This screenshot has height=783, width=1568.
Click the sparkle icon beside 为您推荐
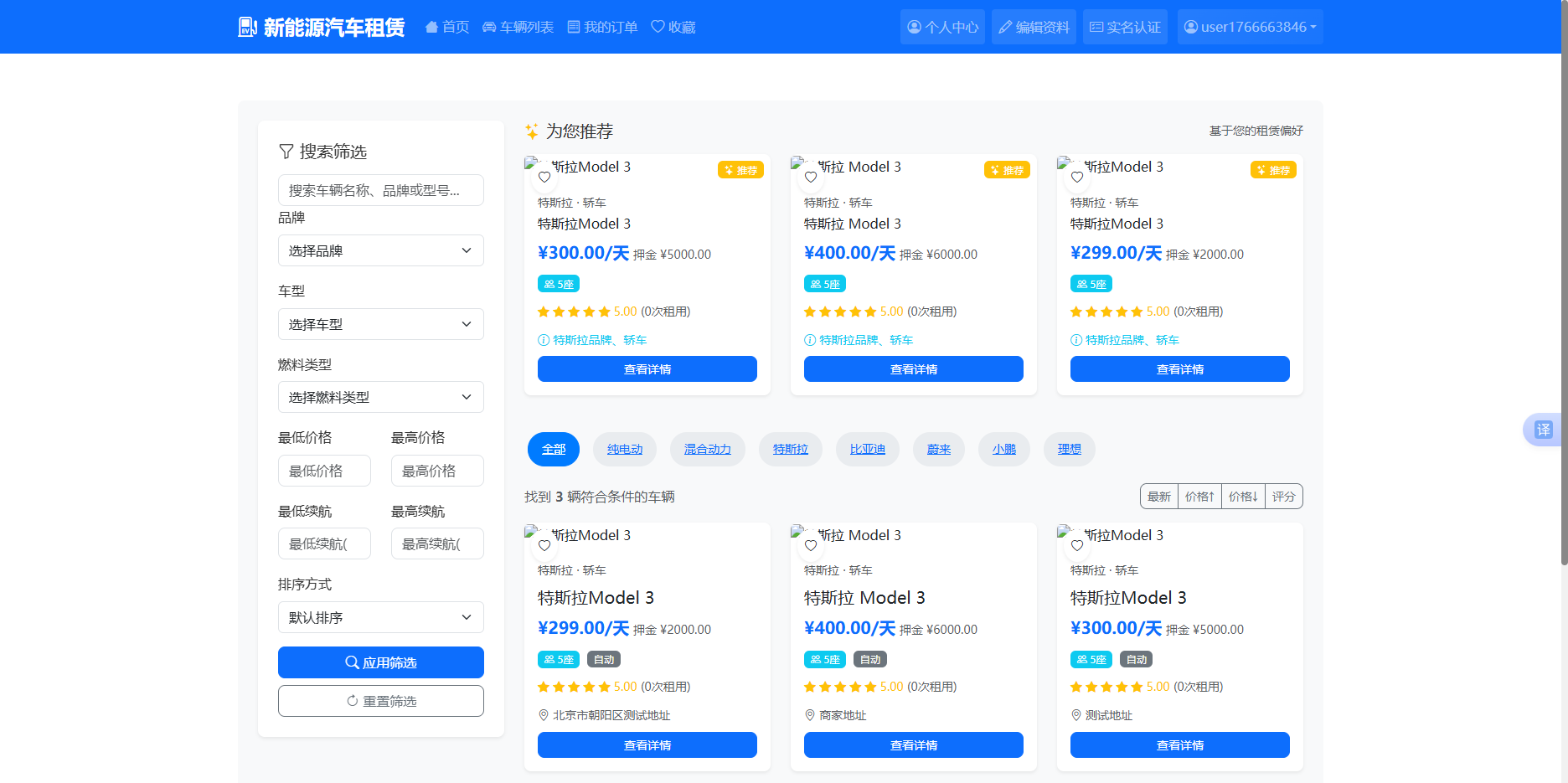532,131
